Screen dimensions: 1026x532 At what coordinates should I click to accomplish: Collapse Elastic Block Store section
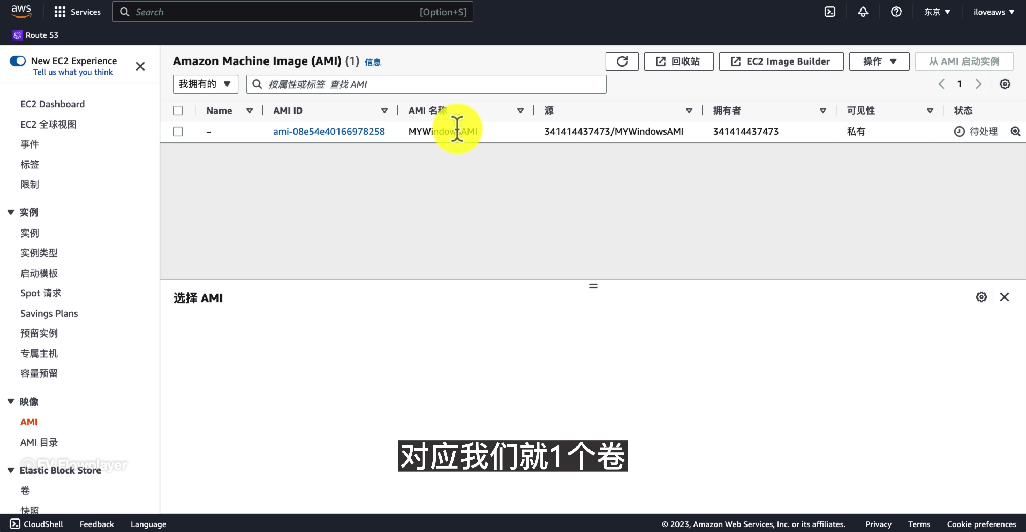pyautogui.click(x=10, y=470)
